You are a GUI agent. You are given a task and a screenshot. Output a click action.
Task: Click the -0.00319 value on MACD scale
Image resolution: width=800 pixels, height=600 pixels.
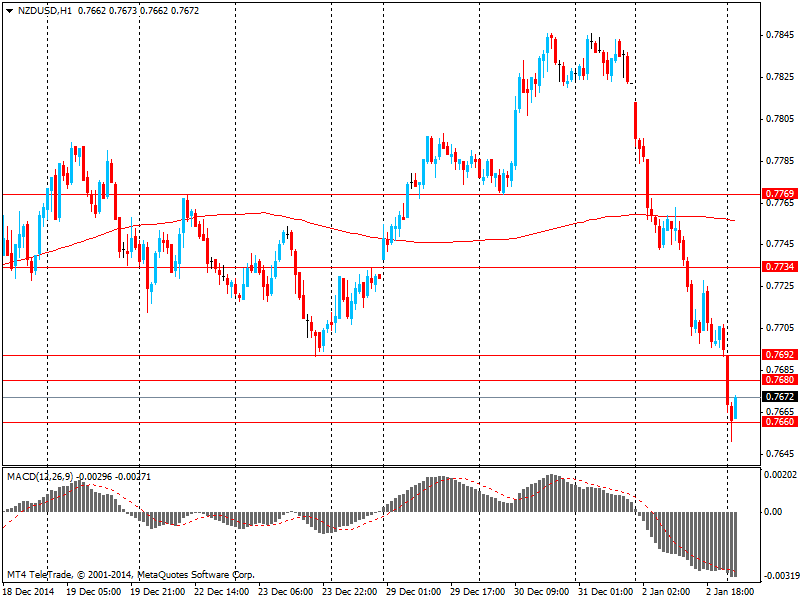(x=781, y=576)
